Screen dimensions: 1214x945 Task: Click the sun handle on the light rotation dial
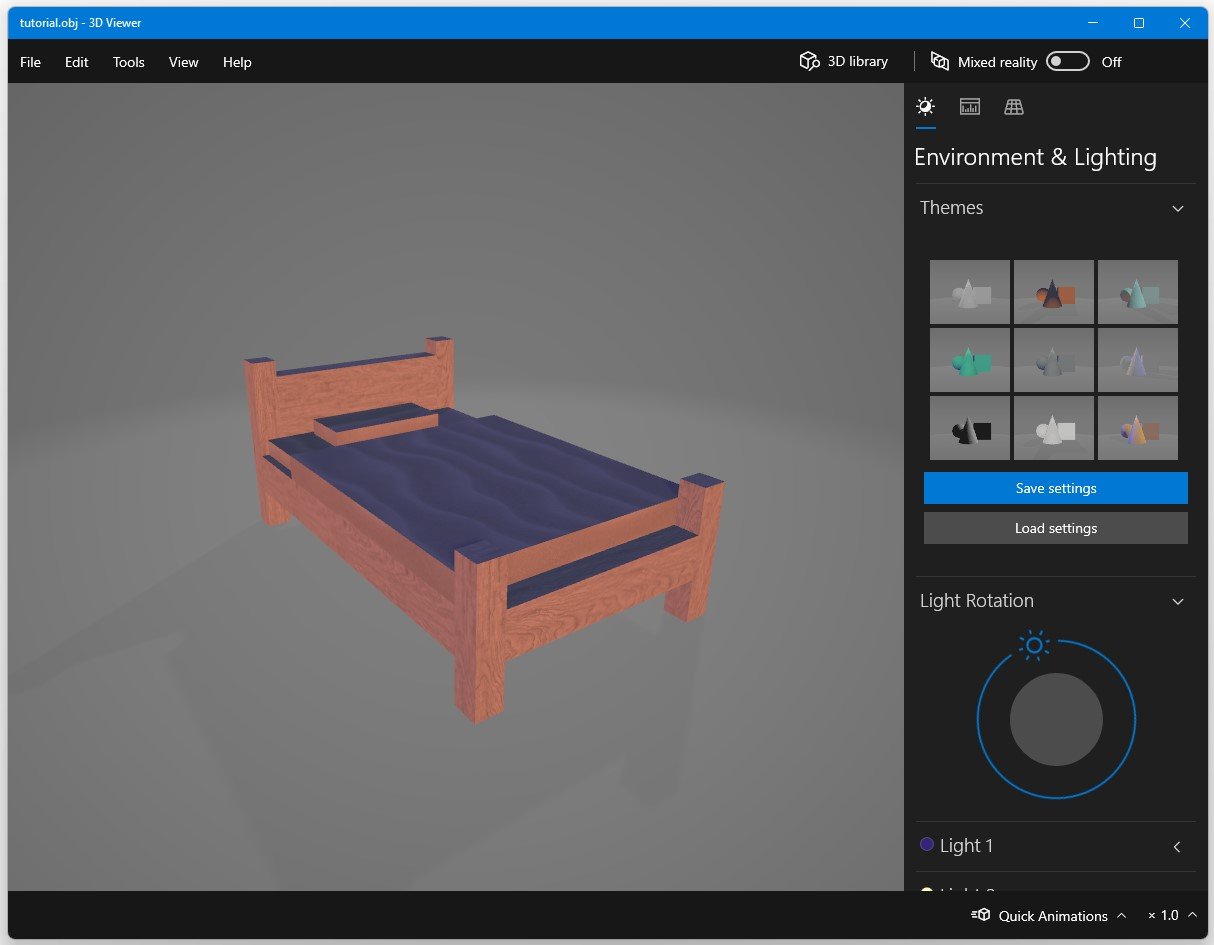1036,645
